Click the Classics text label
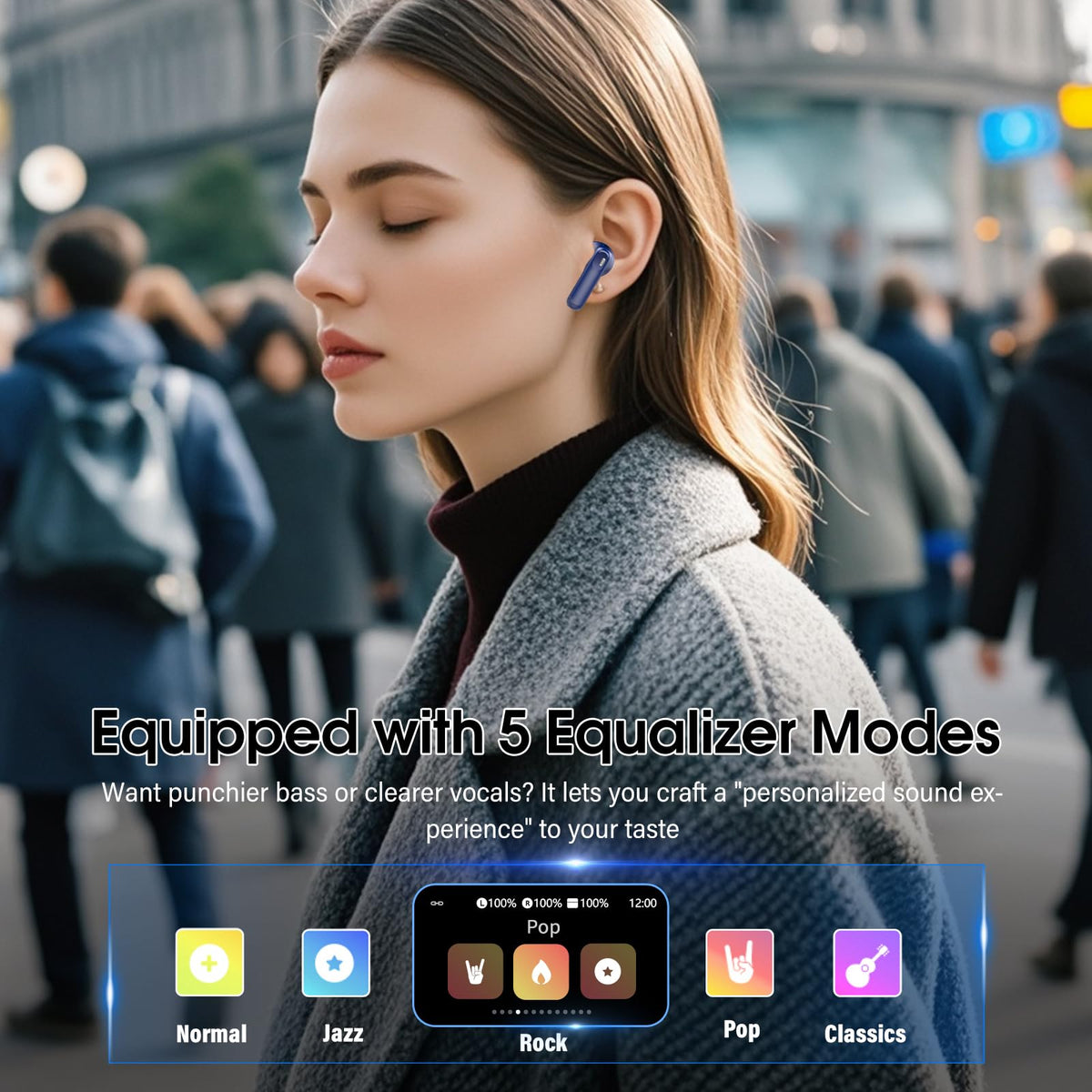This screenshot has height=1092, width=1092. coord(864,1034)
